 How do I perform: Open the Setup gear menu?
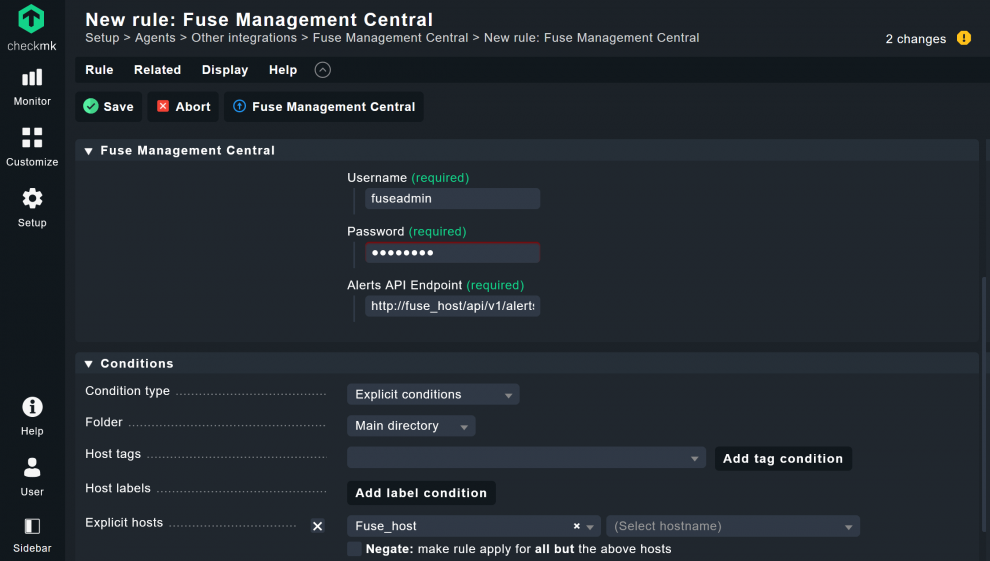(32, 208)
